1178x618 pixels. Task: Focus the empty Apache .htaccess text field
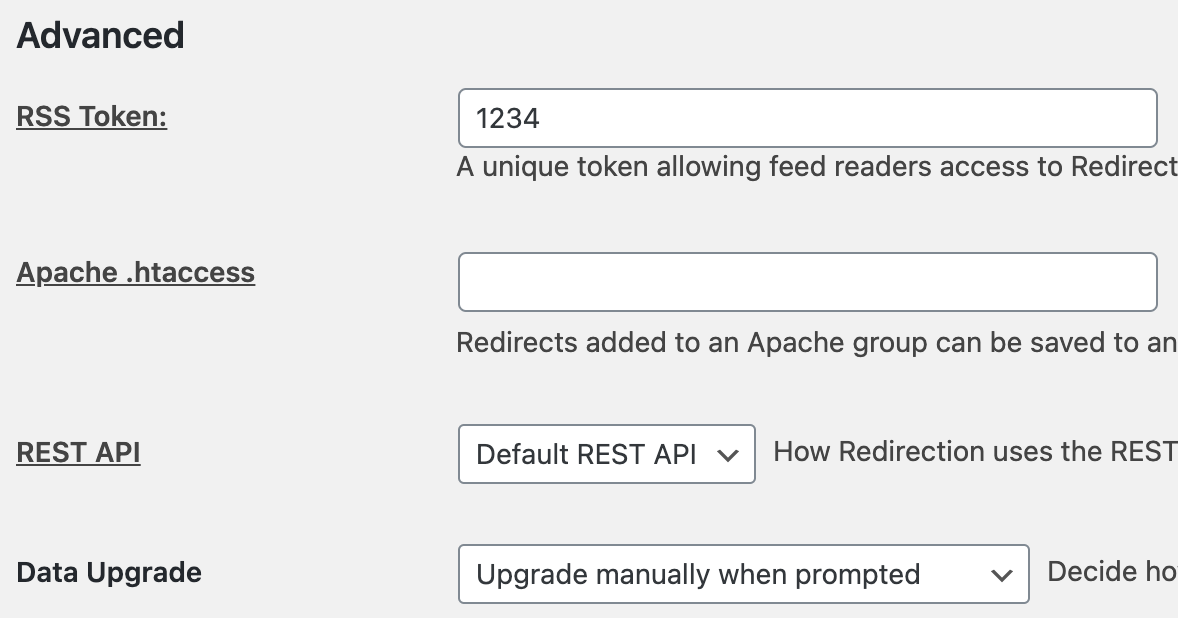click(x=806, y=282)
